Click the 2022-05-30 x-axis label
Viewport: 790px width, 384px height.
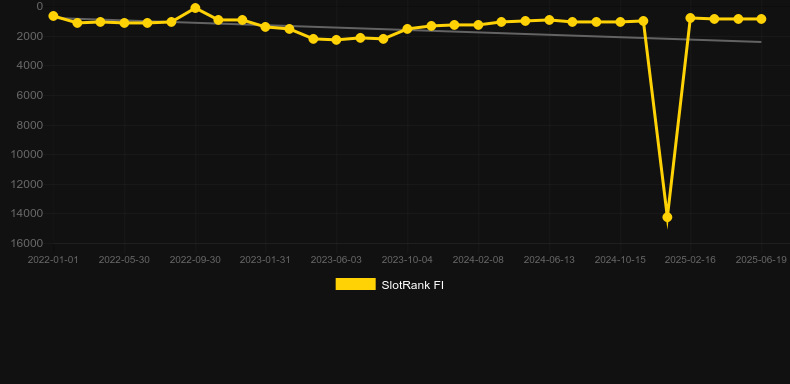[124, 260]
